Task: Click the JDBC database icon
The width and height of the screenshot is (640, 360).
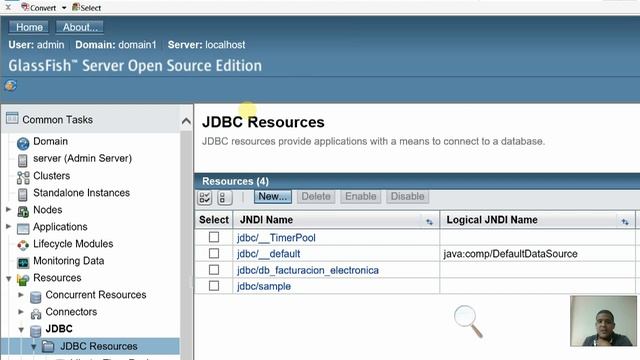Action: pos(36,331)
